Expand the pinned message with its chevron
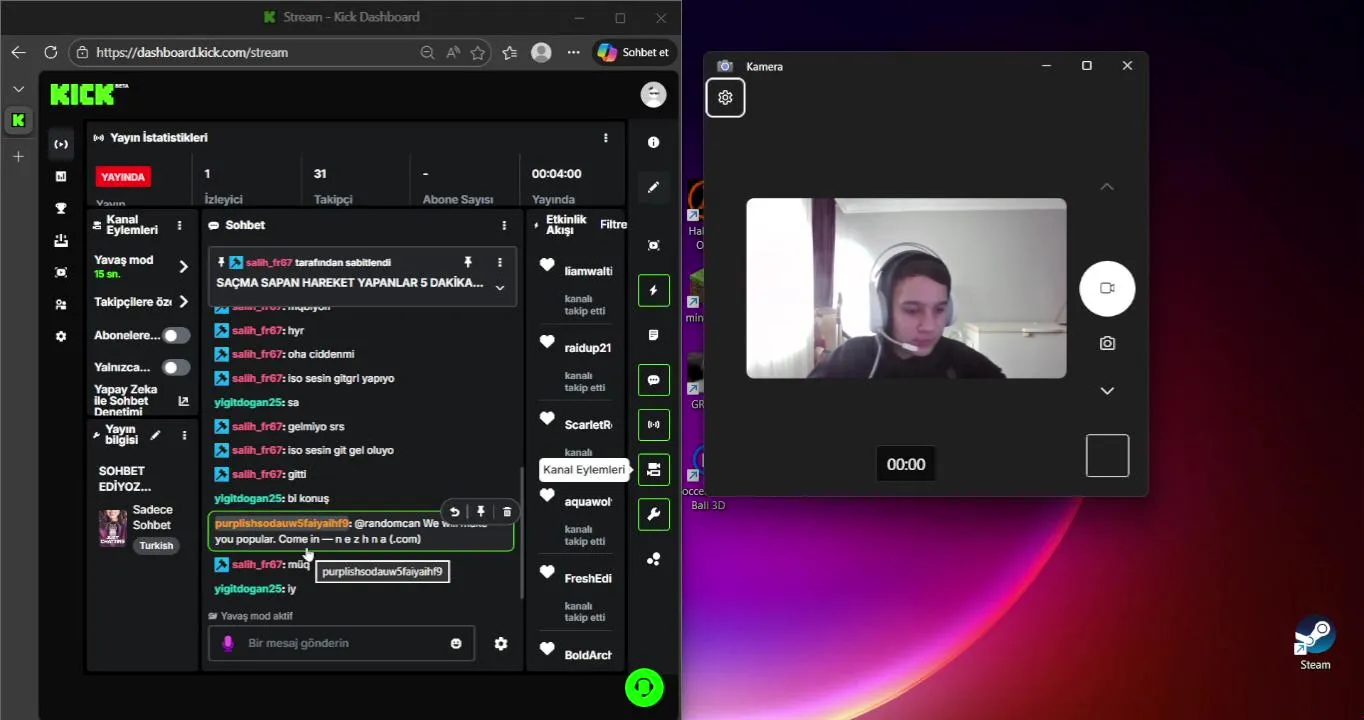1364x720 pixels. 500,288
